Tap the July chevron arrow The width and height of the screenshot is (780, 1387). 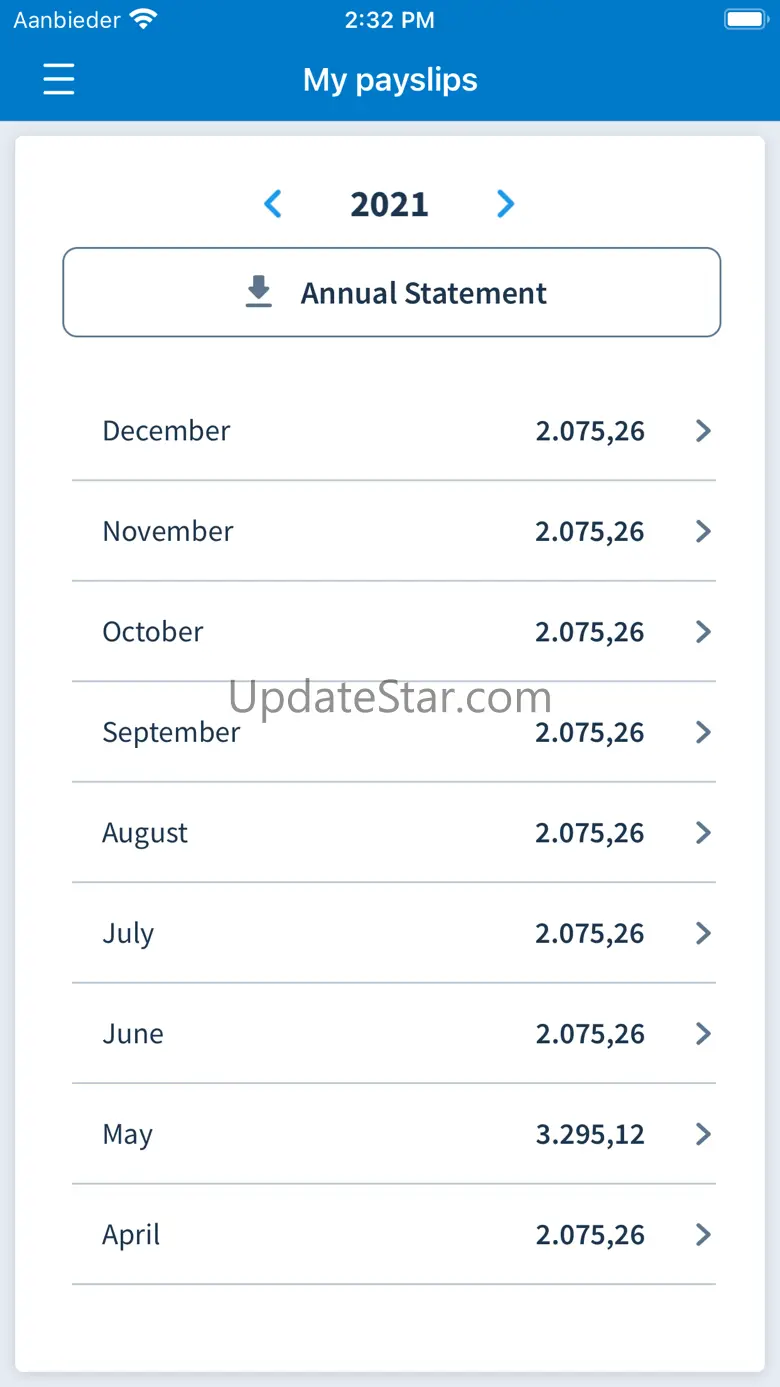(703, 933)
